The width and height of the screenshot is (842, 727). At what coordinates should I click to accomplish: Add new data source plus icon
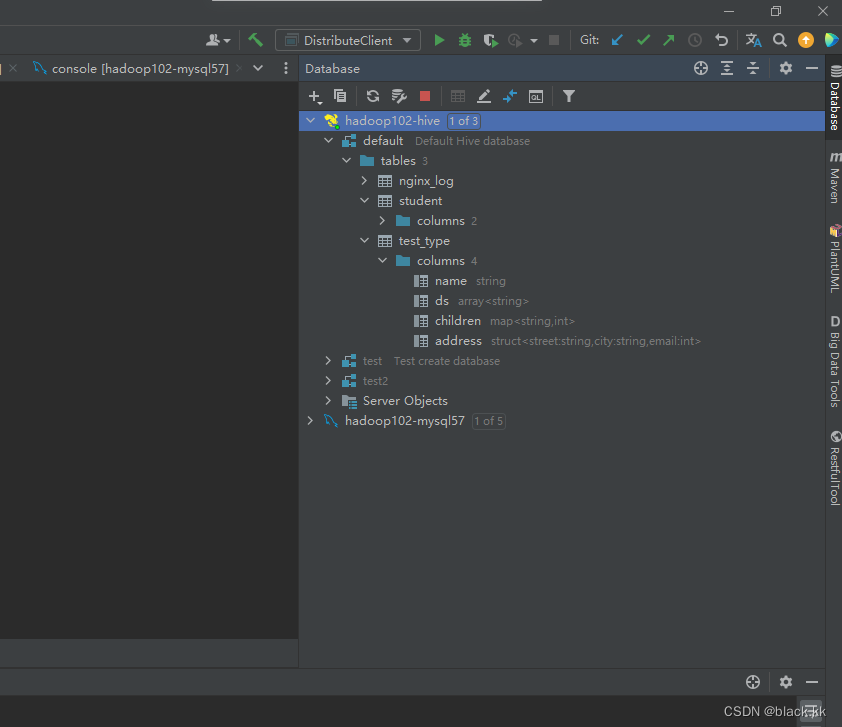pyautogui.click(x=315, y=97)
